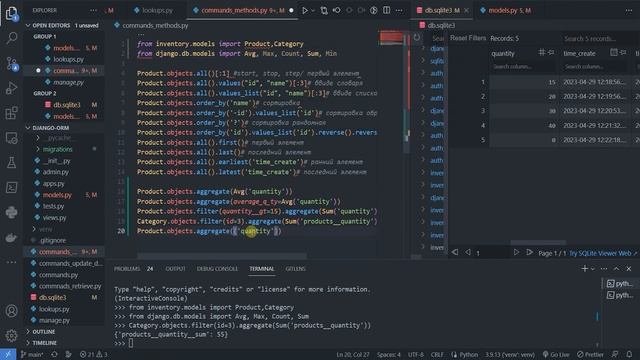This screenshot has width=640, height=360.
Task: Open the Source Control view
Action: coord(11,63)
